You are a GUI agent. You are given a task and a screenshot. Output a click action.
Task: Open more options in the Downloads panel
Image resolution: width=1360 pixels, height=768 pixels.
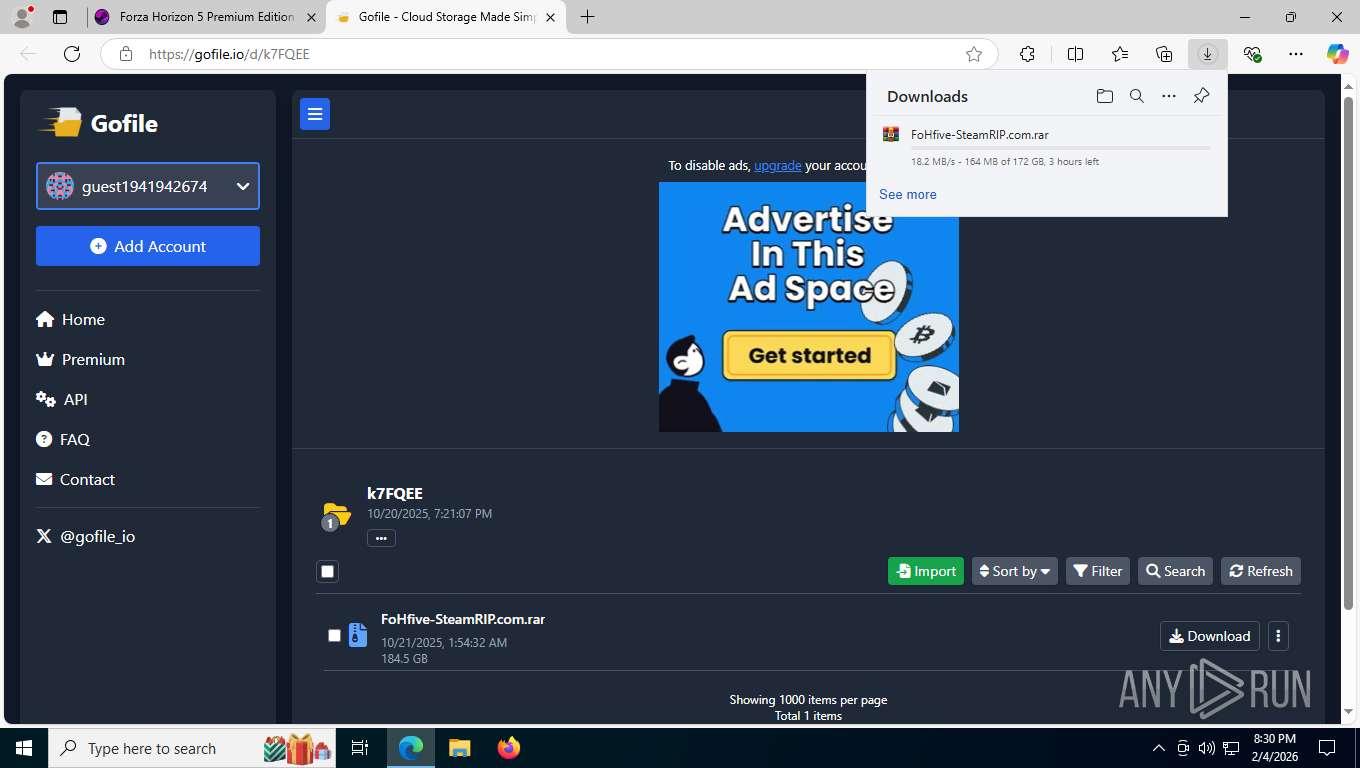[x=1168, y=96]
